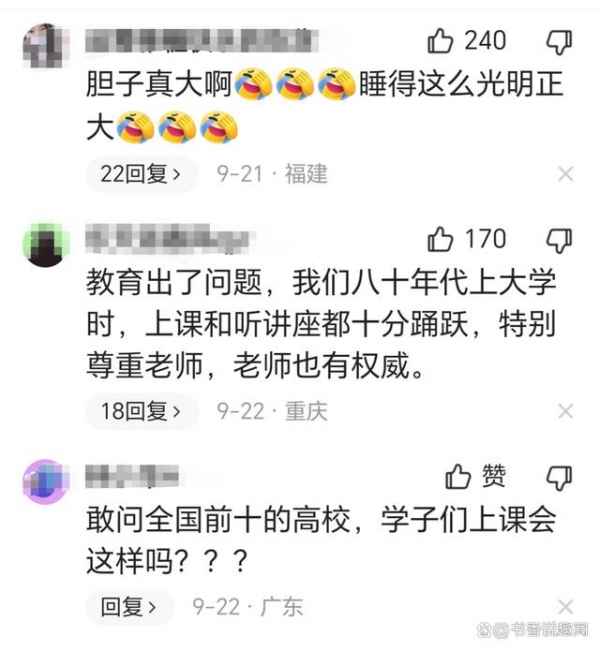The width and height of the screenshot is (600, 651).
Task: Select the comment text 教育出了问题
Action: [174, 283]
